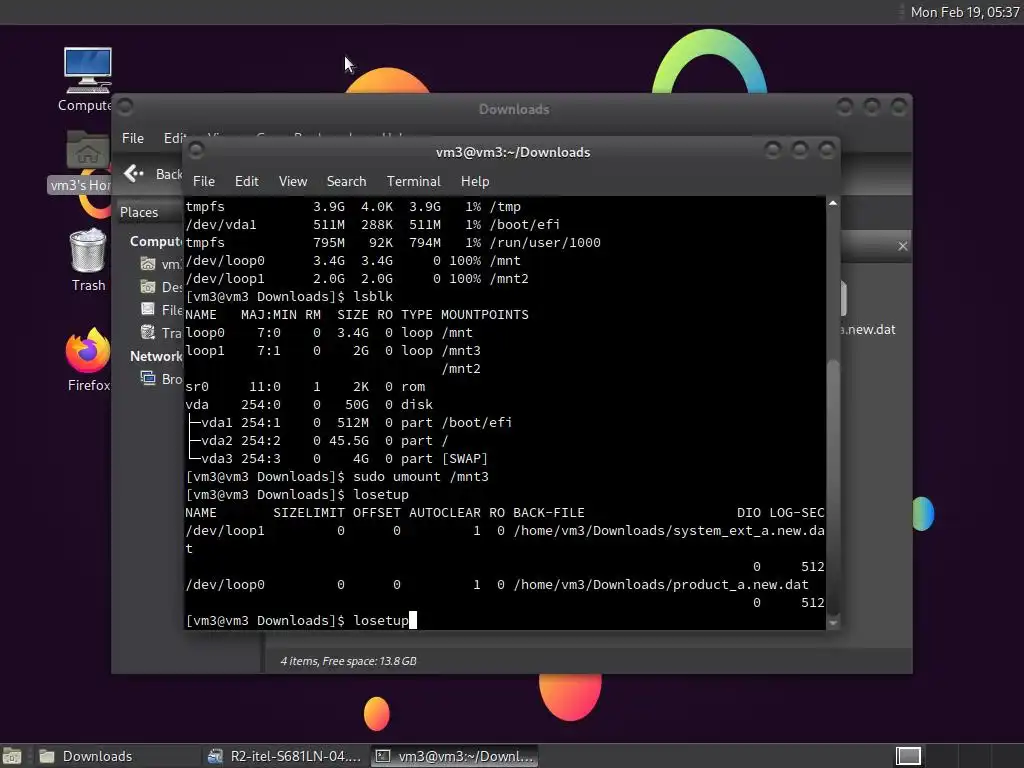Open the terminal's Edit menu

[x=246, y=181]
